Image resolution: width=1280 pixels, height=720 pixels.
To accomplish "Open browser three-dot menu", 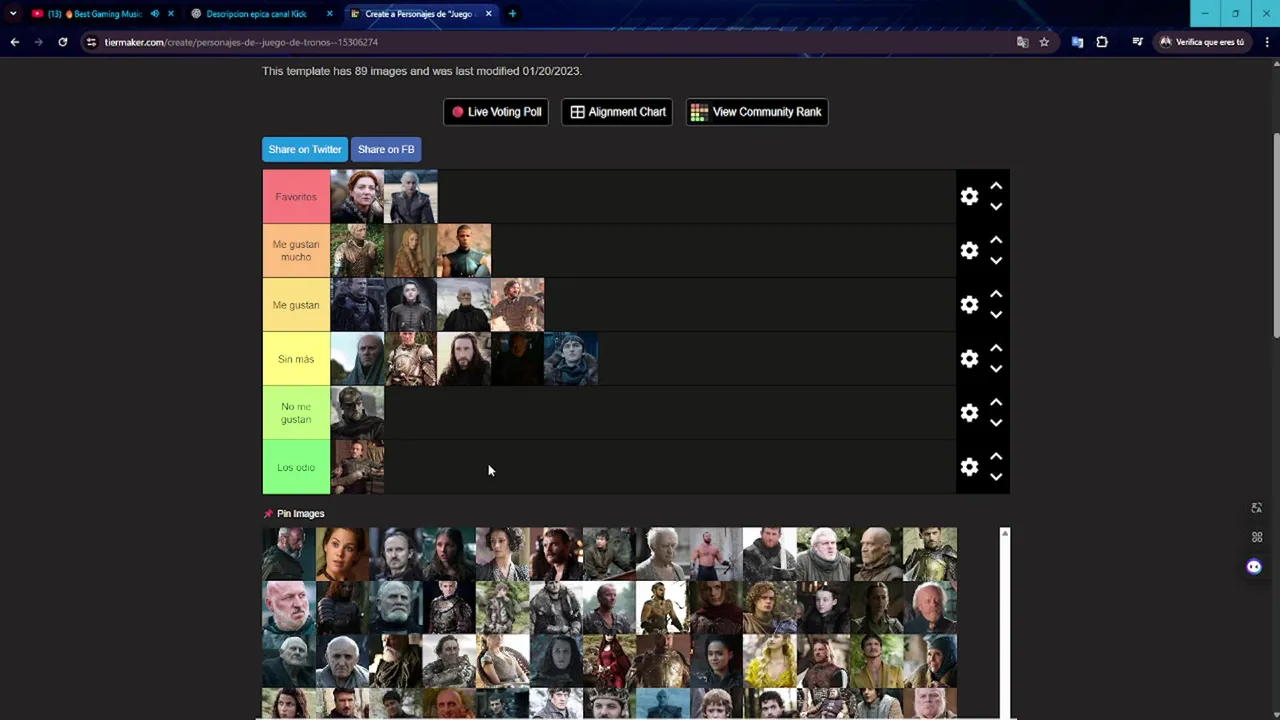I will click(1267, 42).
